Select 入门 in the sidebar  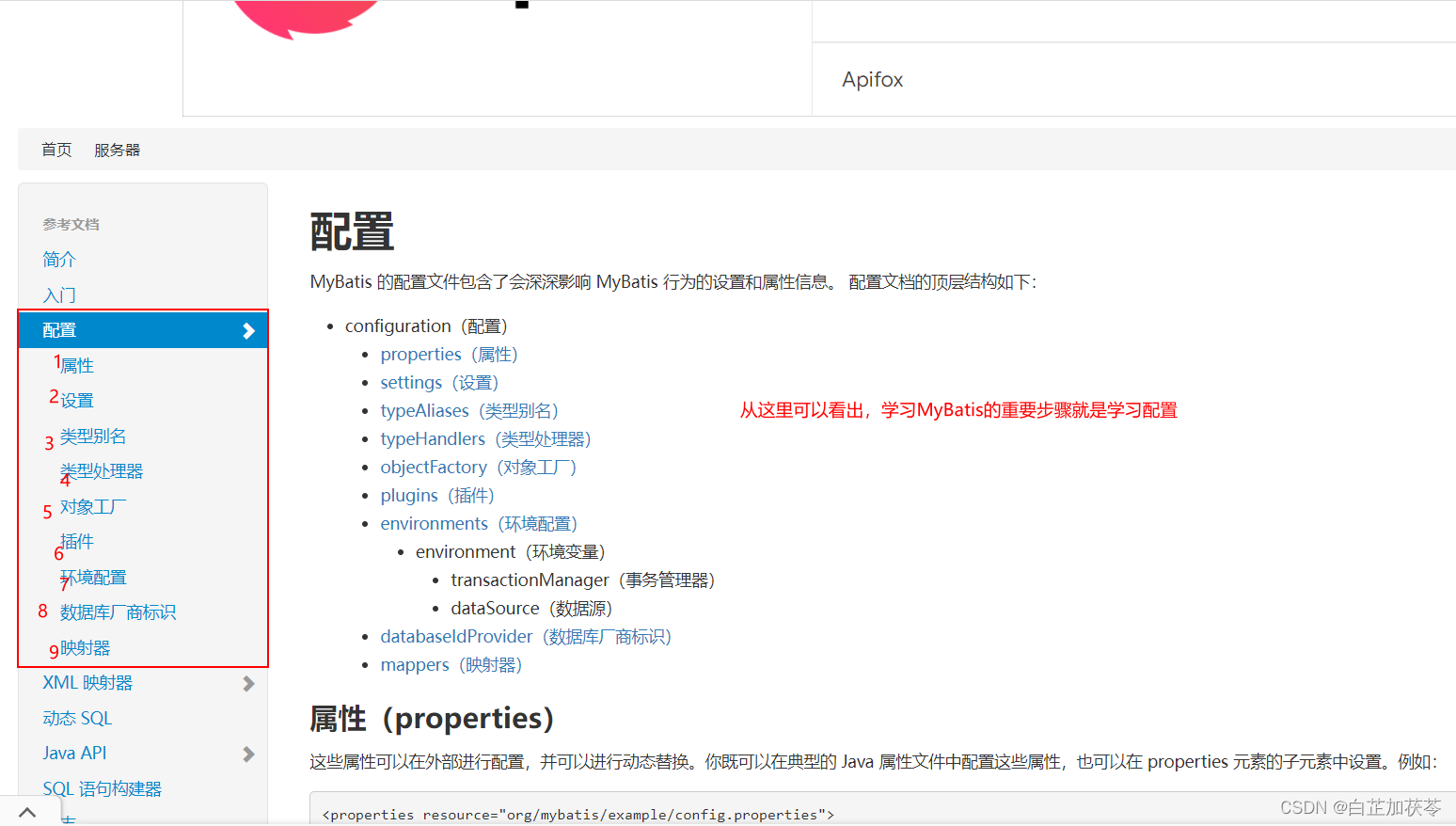click(58, 294)
